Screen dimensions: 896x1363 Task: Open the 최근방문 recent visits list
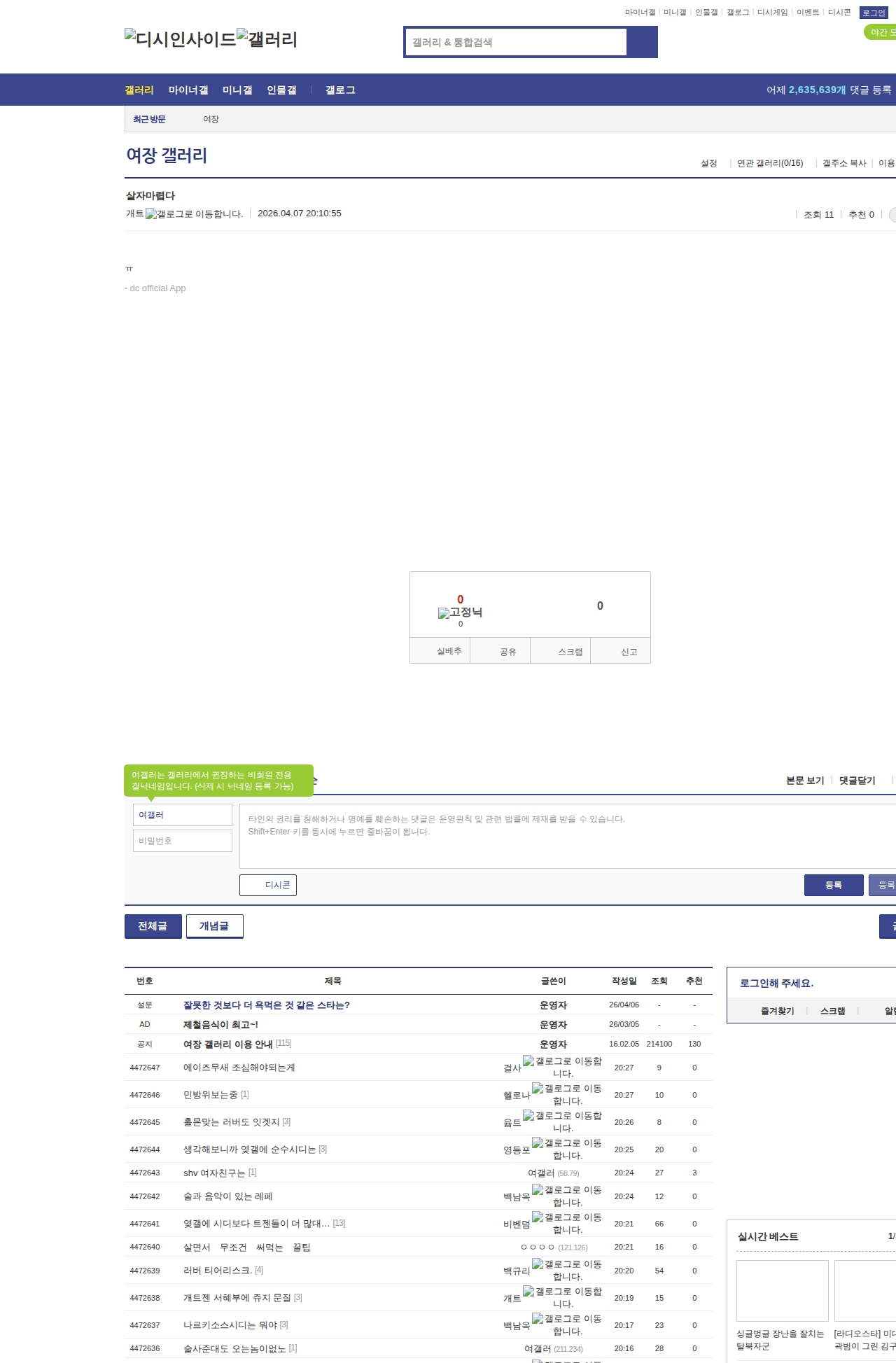(x=149, y=120)
